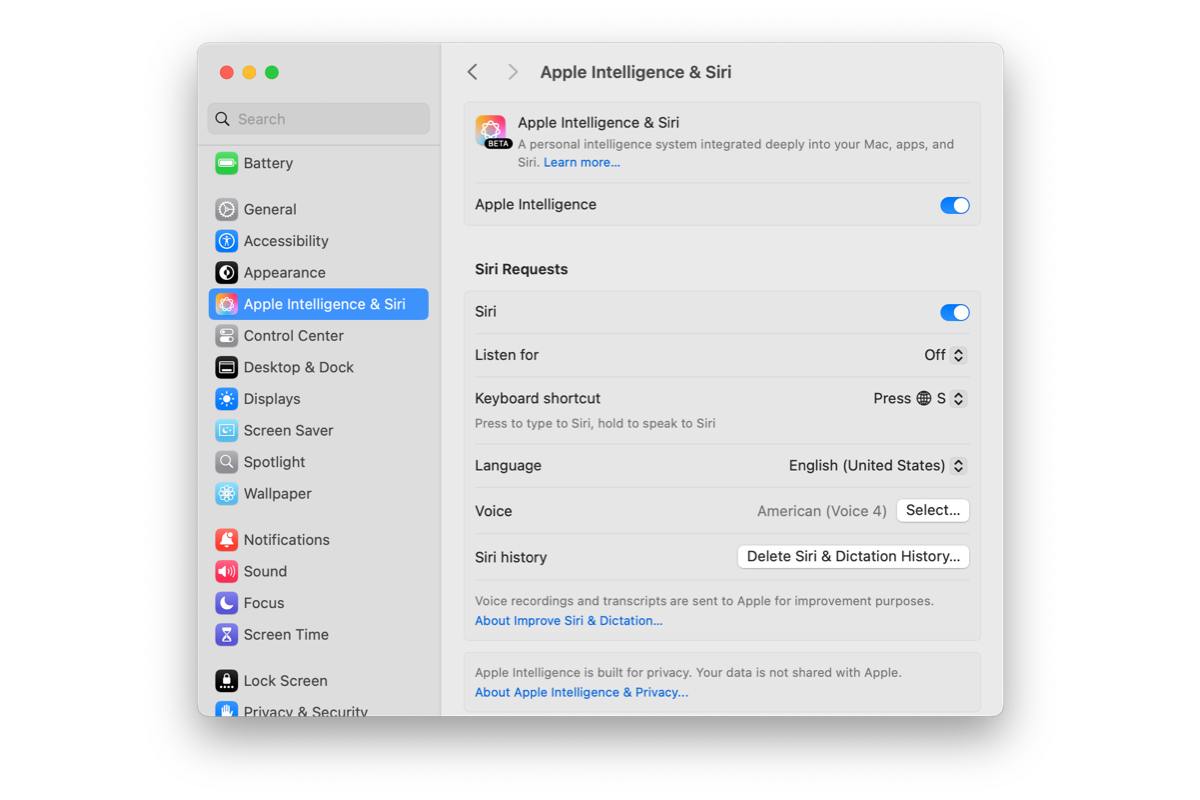Open the Learn more… link
This screenshot has width=1200, height=800.
pos(582,162)
